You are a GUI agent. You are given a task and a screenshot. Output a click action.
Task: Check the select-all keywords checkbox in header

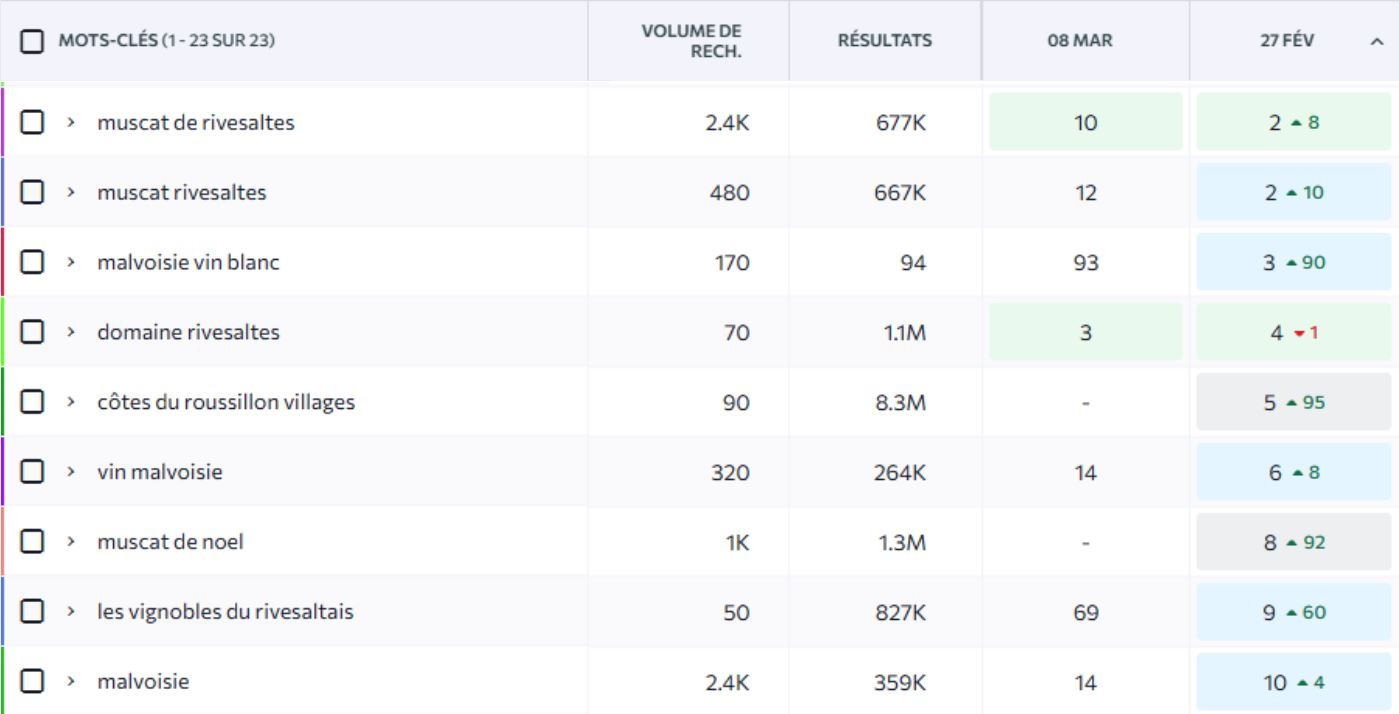(x=33, y=41)
